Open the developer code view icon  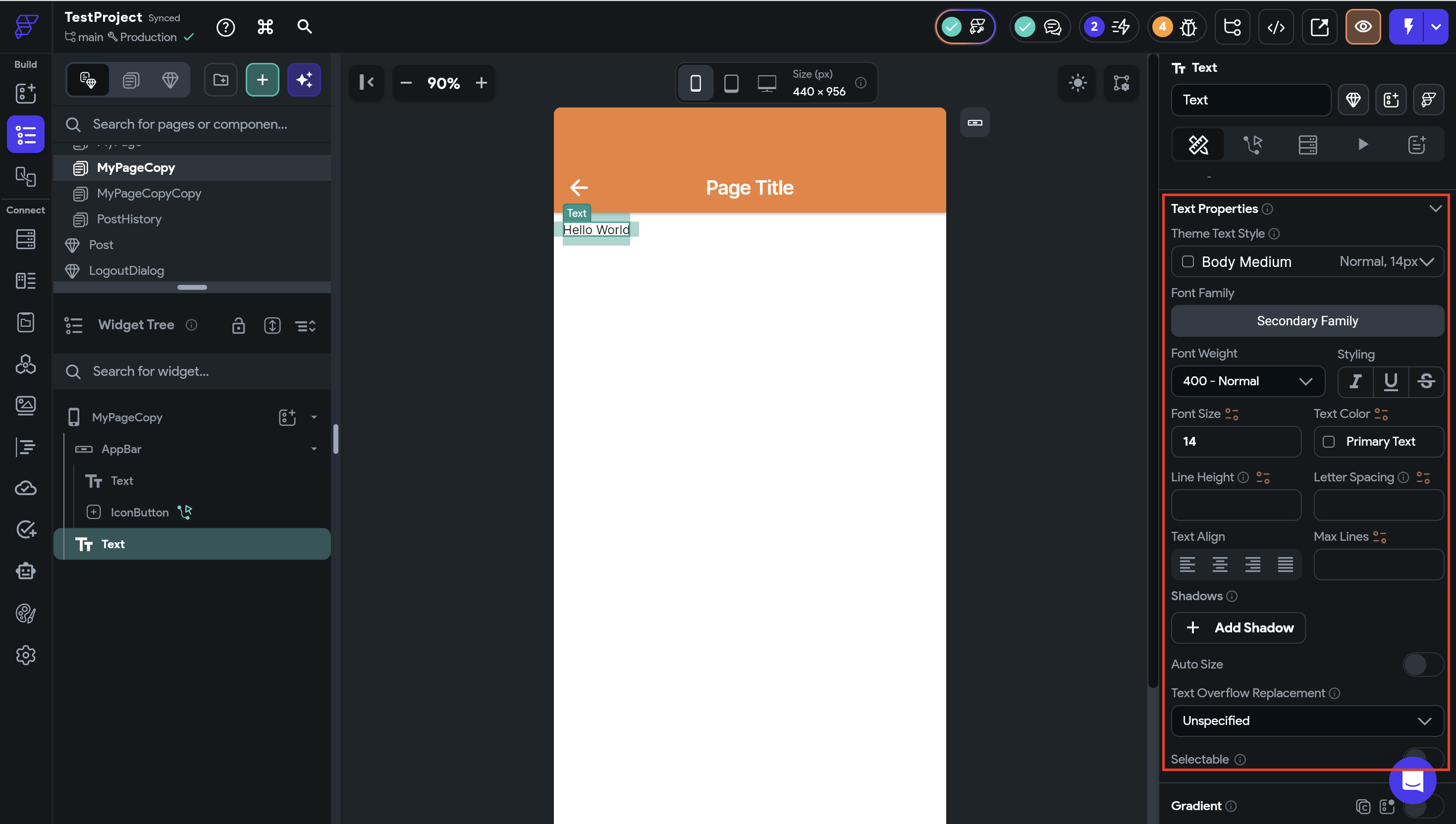coord(1275,27)
